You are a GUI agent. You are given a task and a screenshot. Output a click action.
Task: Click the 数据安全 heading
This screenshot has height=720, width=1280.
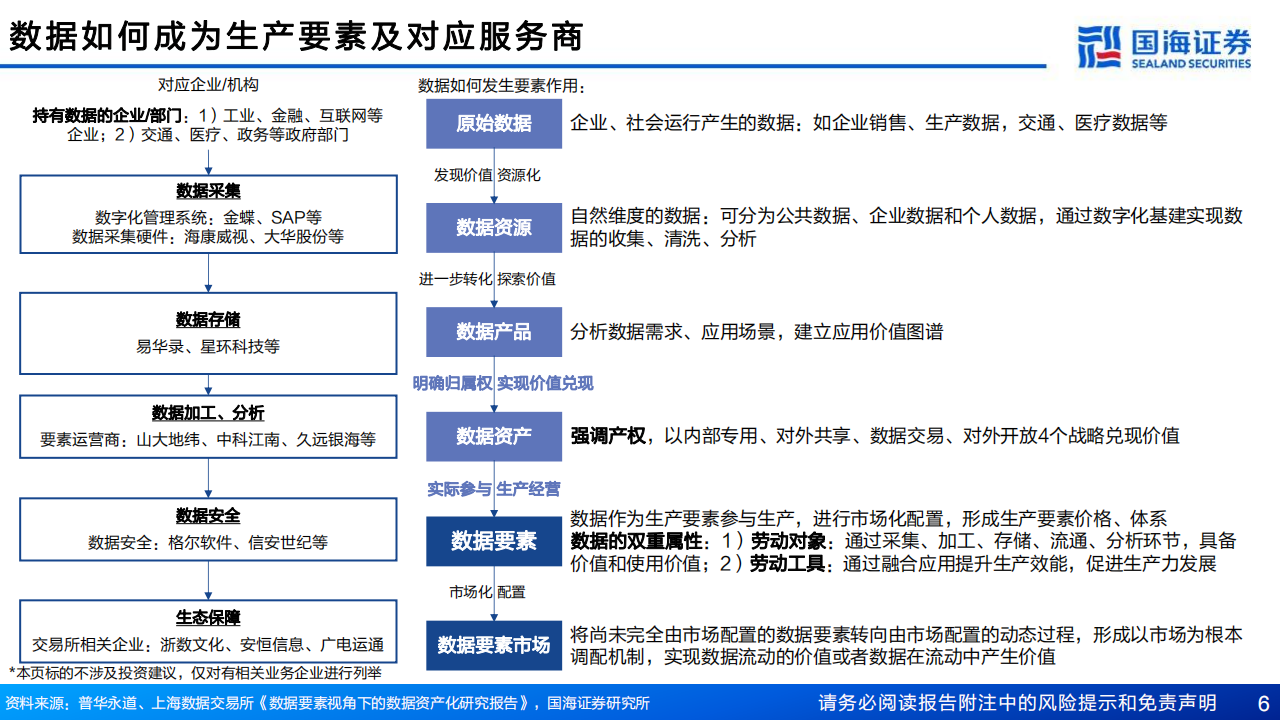[x=208, y=516]
